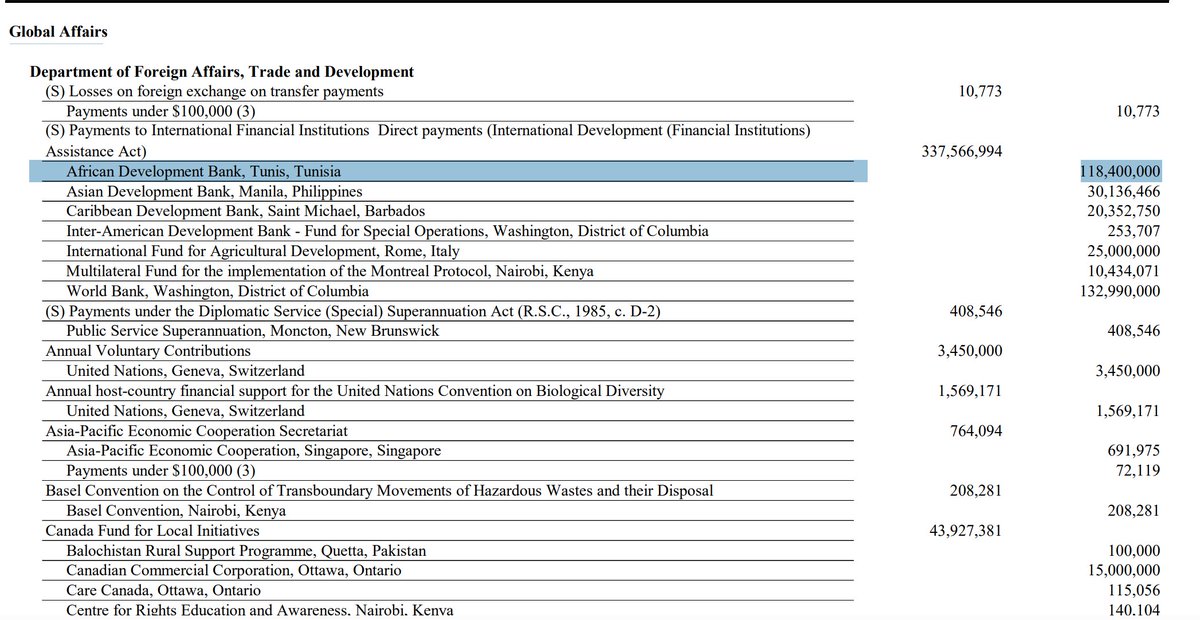Select the amount 253,707
This screenshot has width=1200, height=620.
click(x=1133, y=231)
